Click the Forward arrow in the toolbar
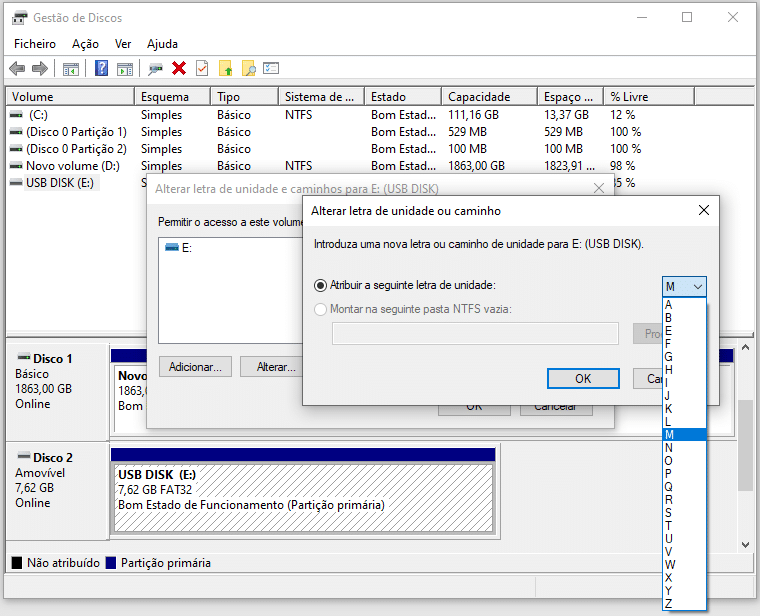Viewport: 760px width, 616px height. [x=40, y=68]
